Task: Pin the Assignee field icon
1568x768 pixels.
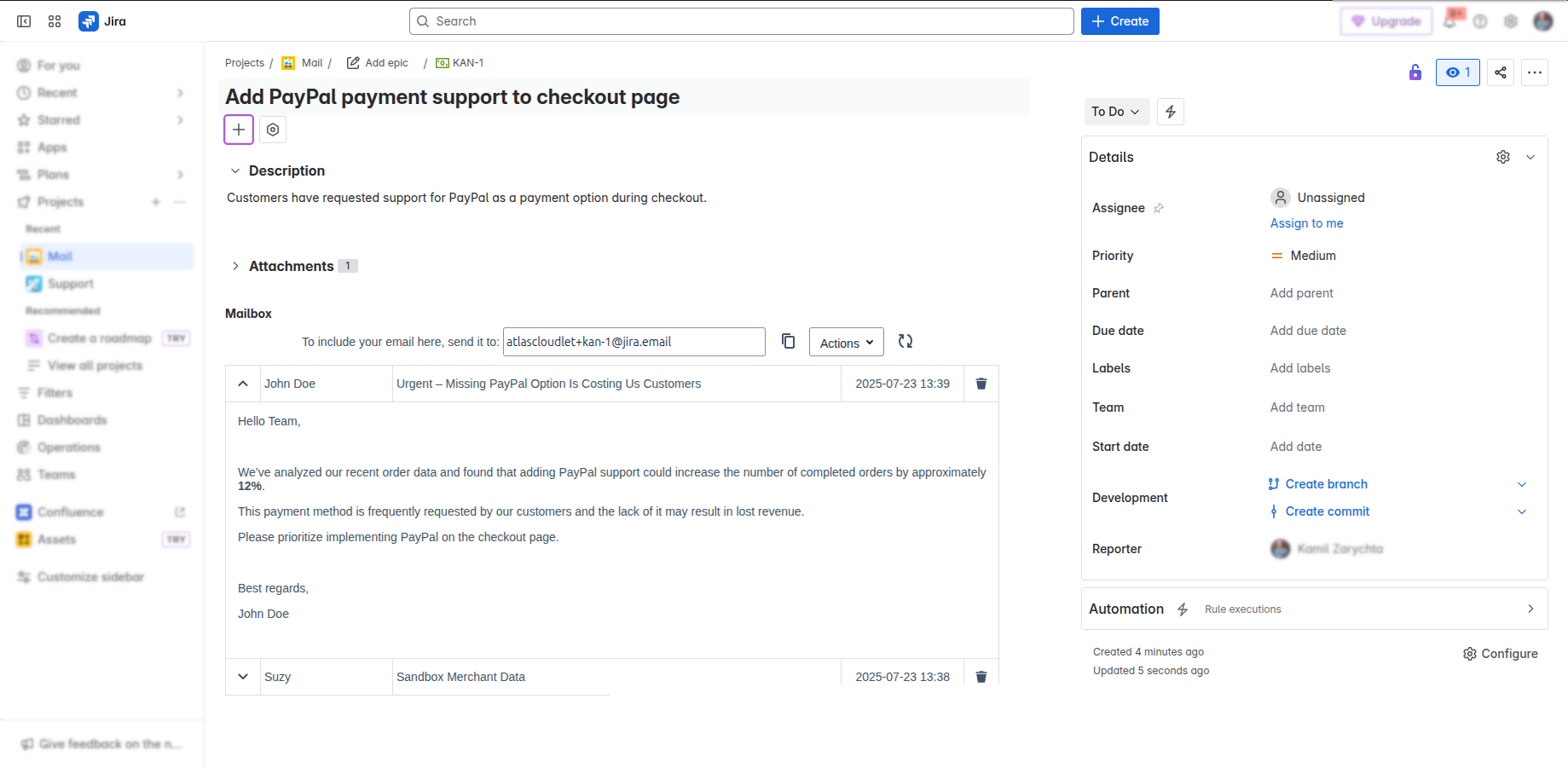Action: [1159, 208]
